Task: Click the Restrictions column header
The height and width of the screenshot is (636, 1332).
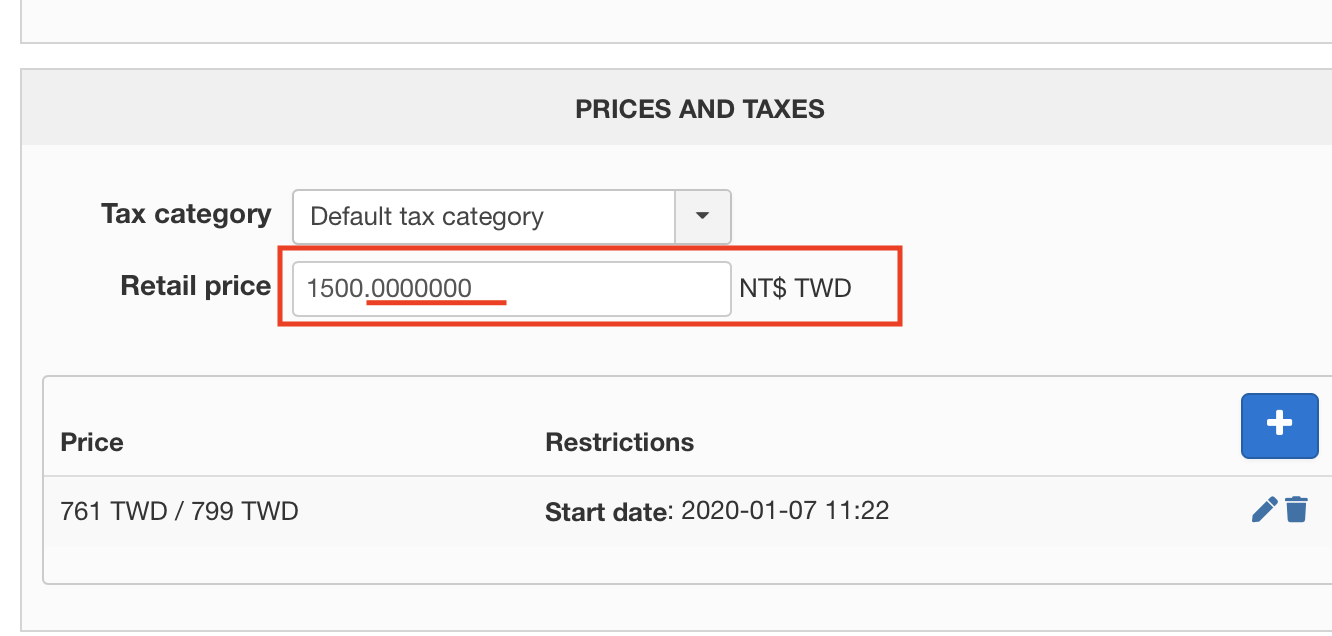Action: point(619,442)
